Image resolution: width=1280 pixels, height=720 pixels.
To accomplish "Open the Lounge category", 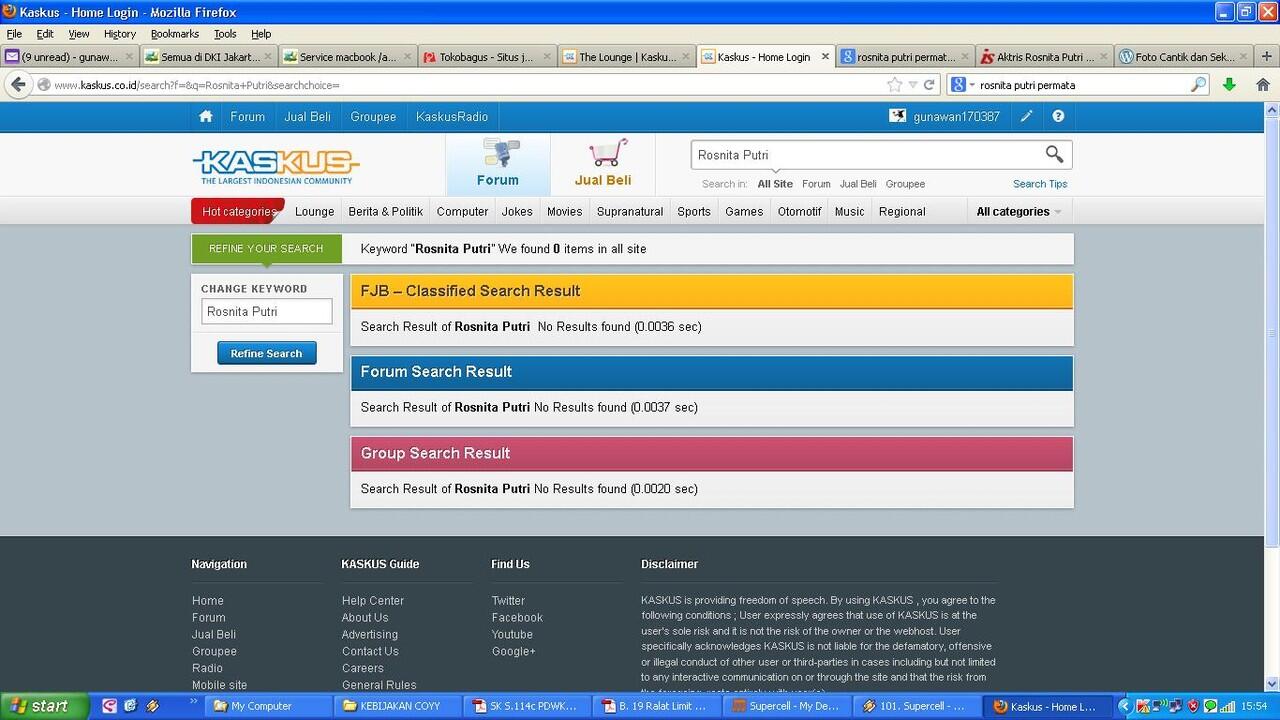I will point(314,211).
